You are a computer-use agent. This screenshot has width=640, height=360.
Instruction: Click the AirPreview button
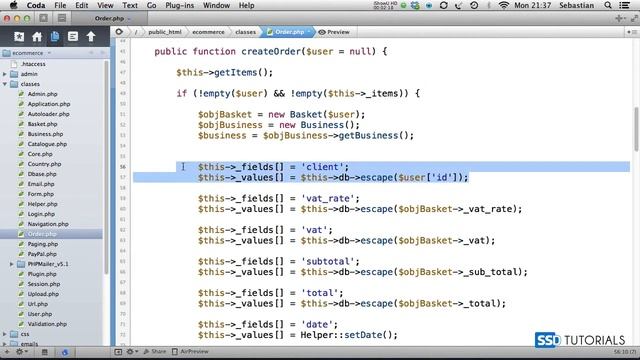pyautogui.click(x=190, y=351)
